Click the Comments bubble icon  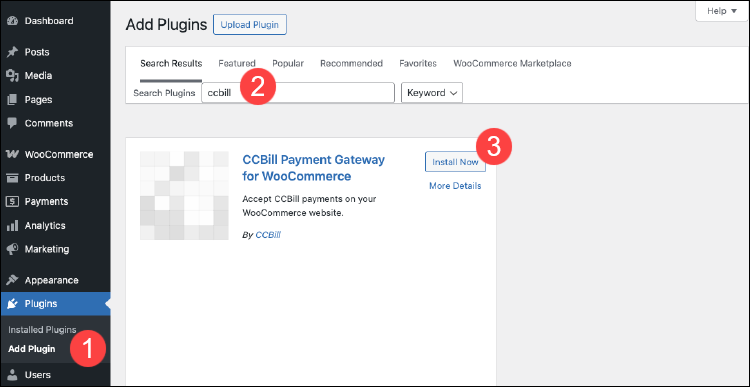[x=12, y=123]
